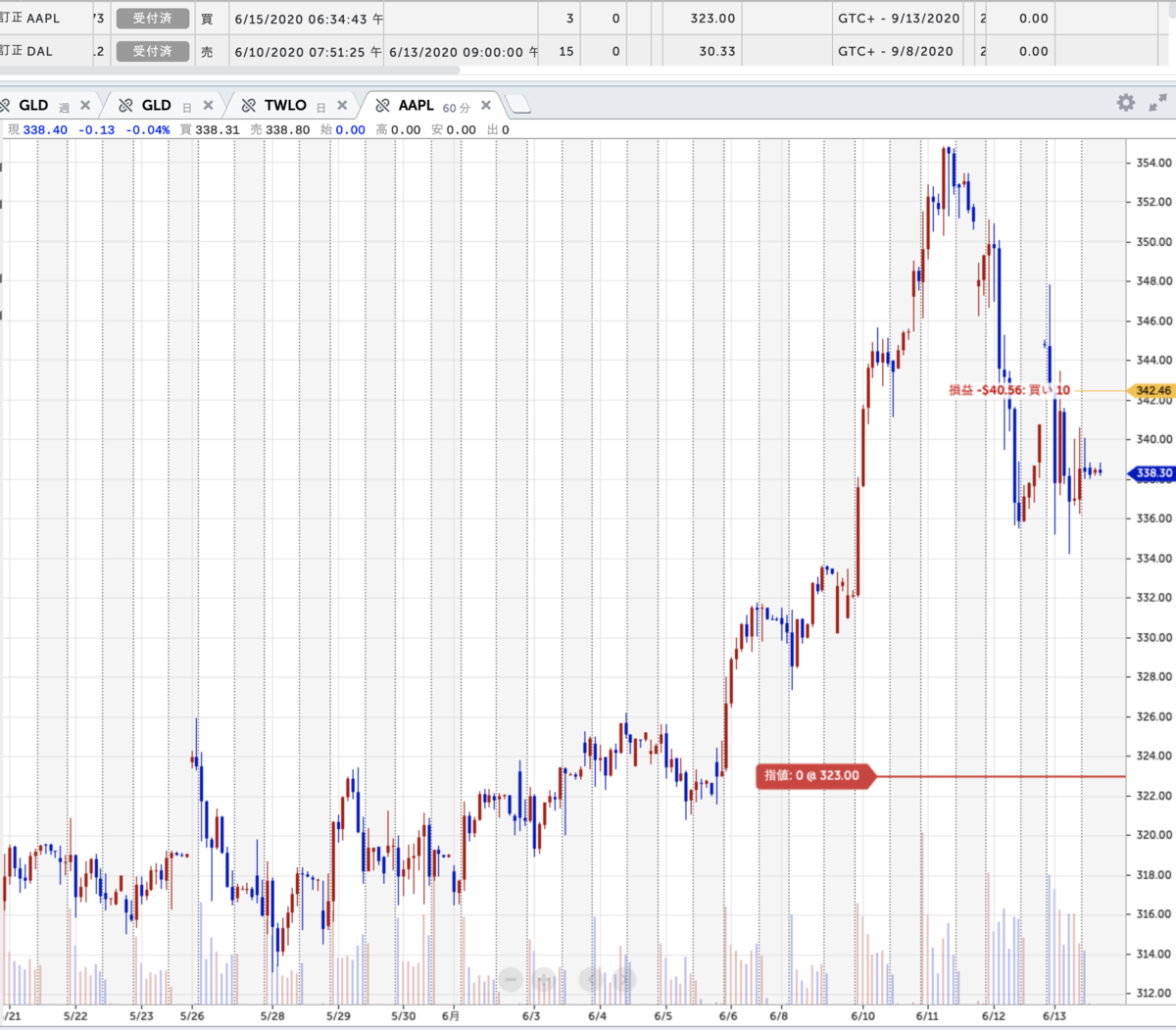
Task: Zoom out chart with minus button
Action: (x=511, y=978)
